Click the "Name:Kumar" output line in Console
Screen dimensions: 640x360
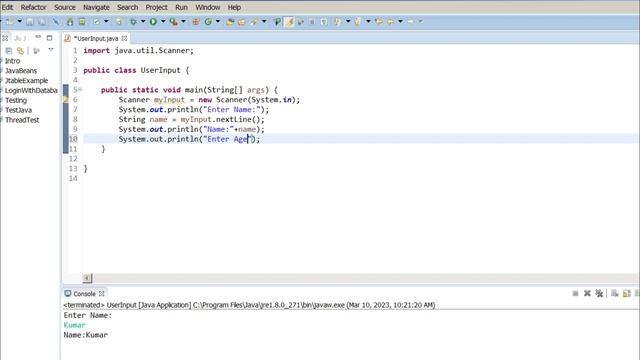click(86, 335)
